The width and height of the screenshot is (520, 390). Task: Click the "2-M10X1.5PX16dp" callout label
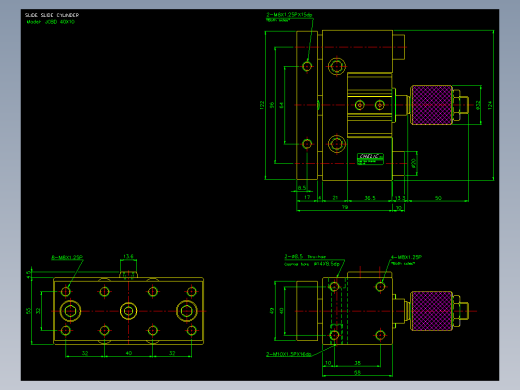pos(289,354)
